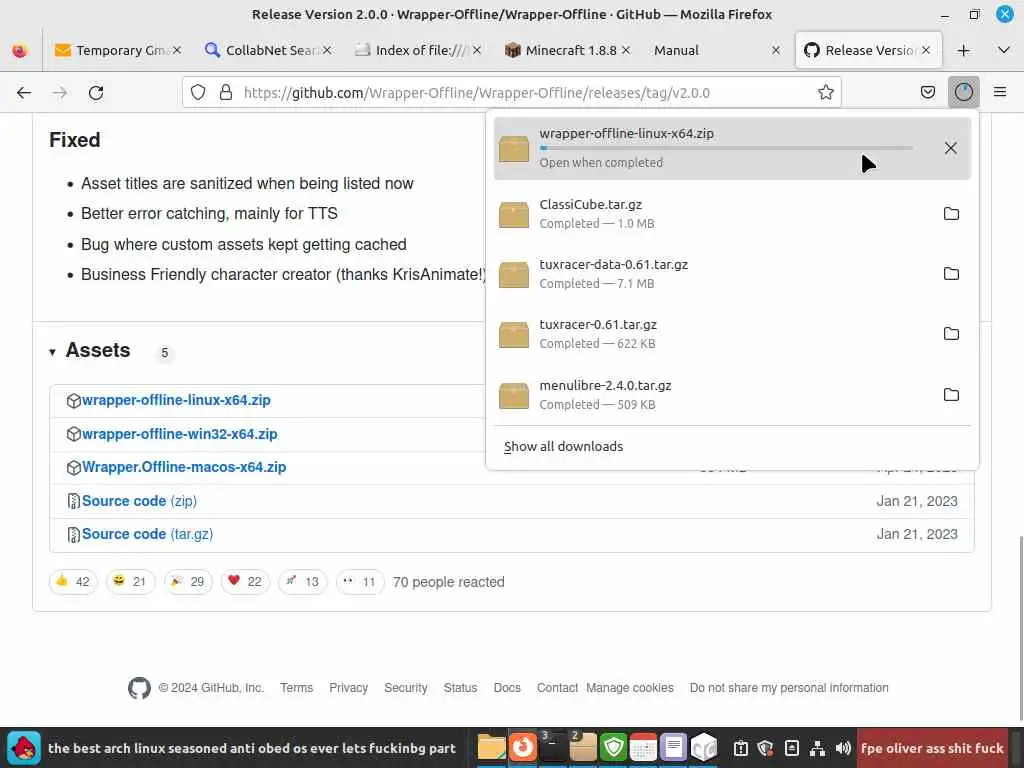Show tuxracer-data-0.61.tar.gz in its folder

(x=952, y=274)
